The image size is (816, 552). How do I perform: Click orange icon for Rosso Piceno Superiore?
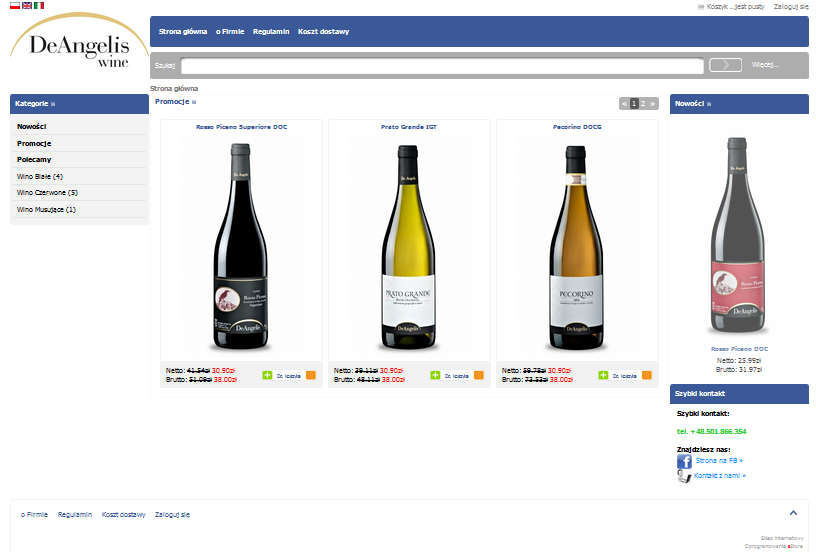311,375
